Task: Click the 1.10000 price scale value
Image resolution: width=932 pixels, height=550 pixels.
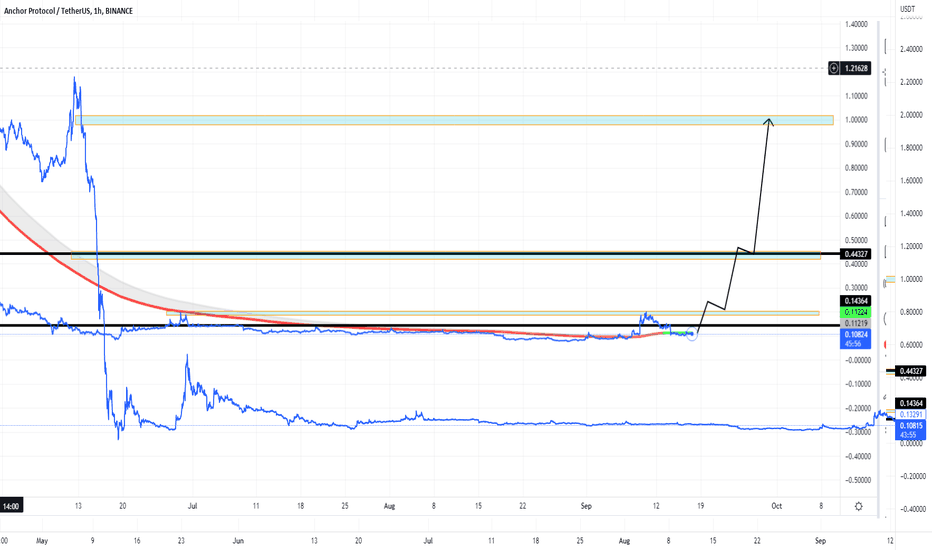Action: click(856, 96)
